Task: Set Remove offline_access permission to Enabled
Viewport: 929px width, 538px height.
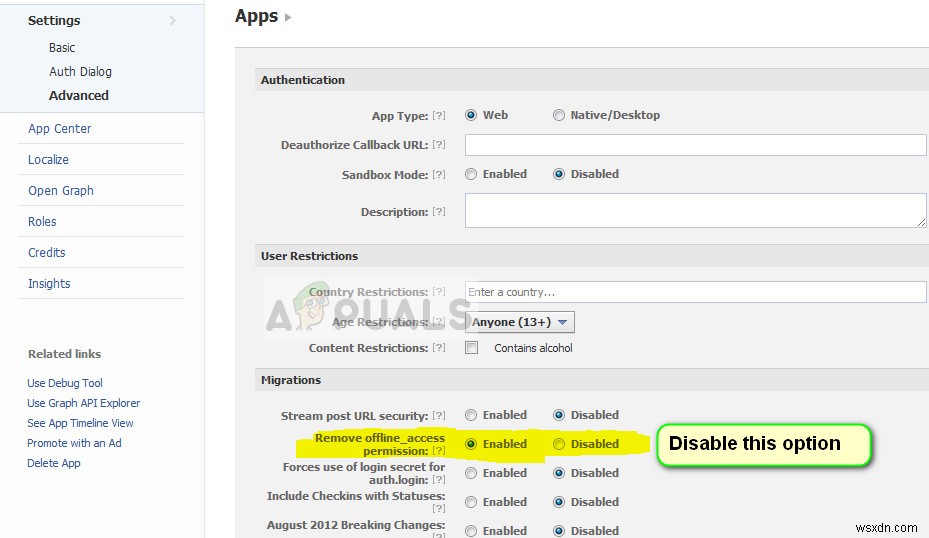Action: [x=471, y=444]
